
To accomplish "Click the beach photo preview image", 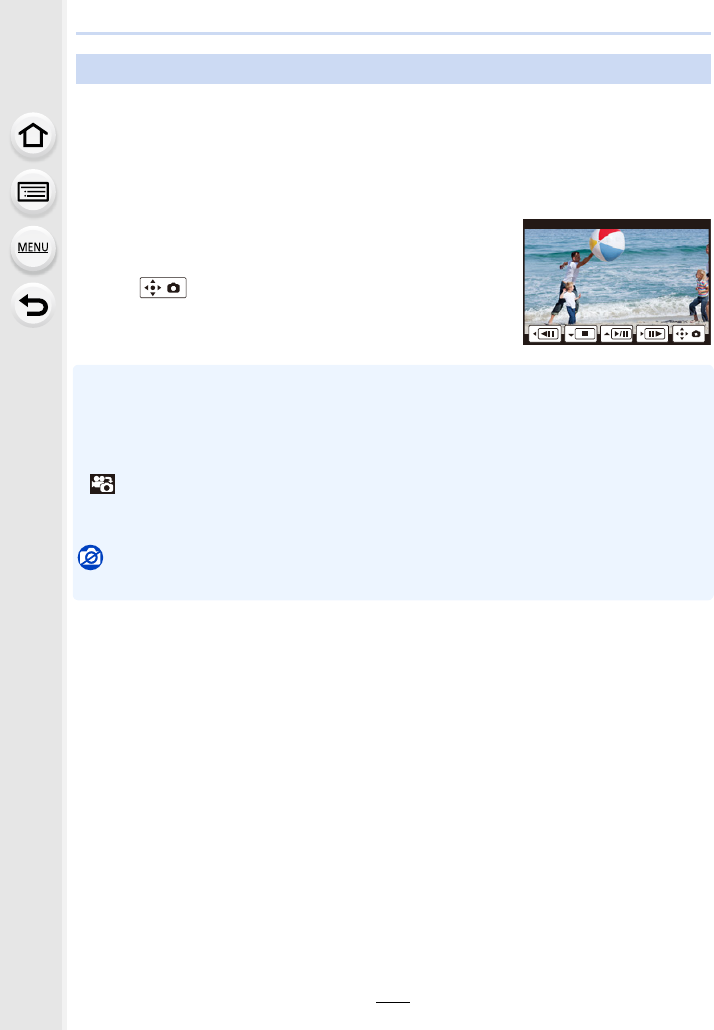I will click(x=617, y=282).
